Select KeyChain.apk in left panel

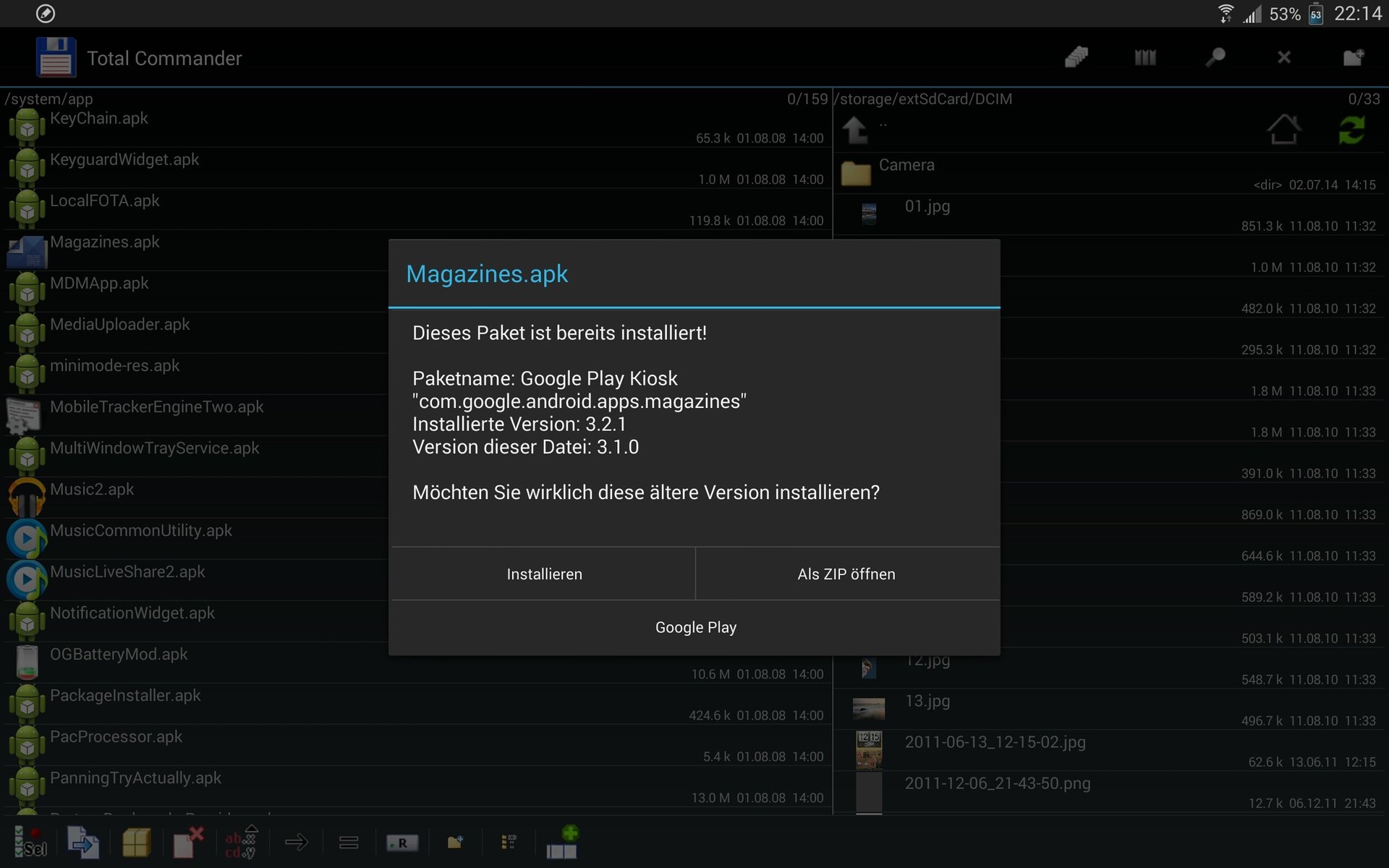coord(416,127)
